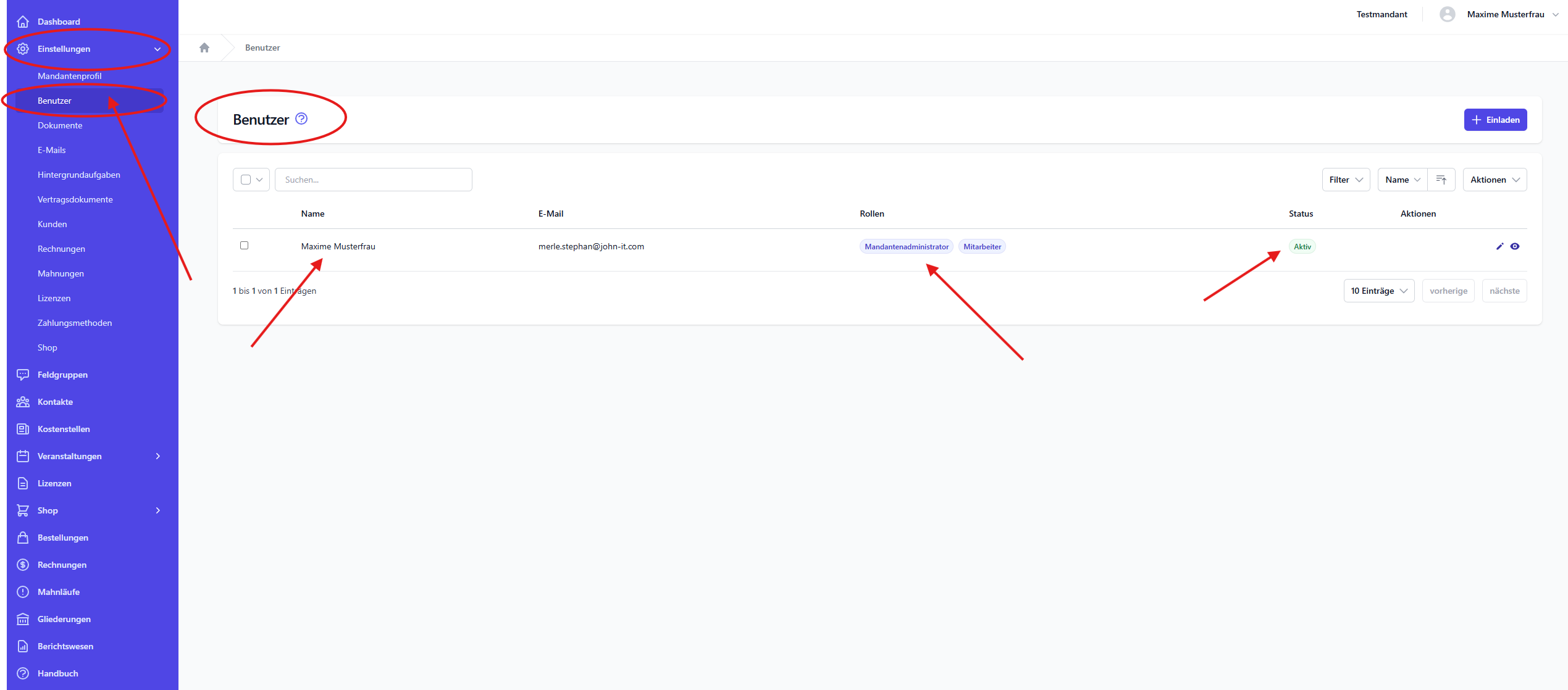Check the Maxime Musterfrau row checkbox

click(245, 246)
